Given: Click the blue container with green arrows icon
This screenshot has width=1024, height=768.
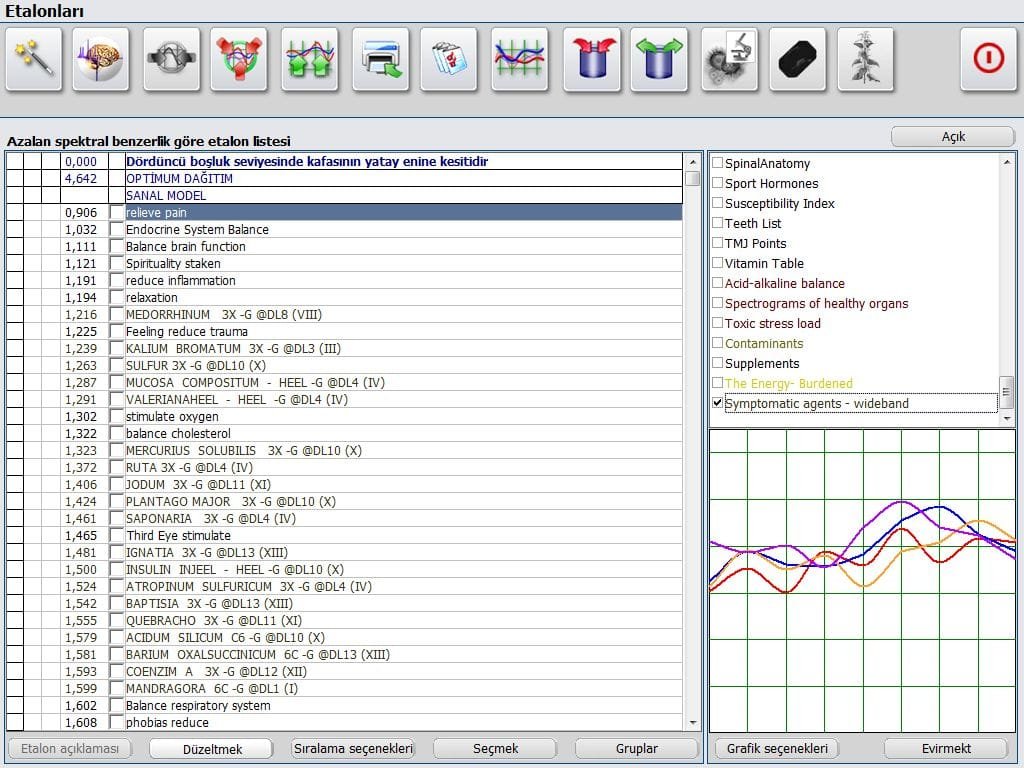Looking at the screenshot, I should 659,59.
